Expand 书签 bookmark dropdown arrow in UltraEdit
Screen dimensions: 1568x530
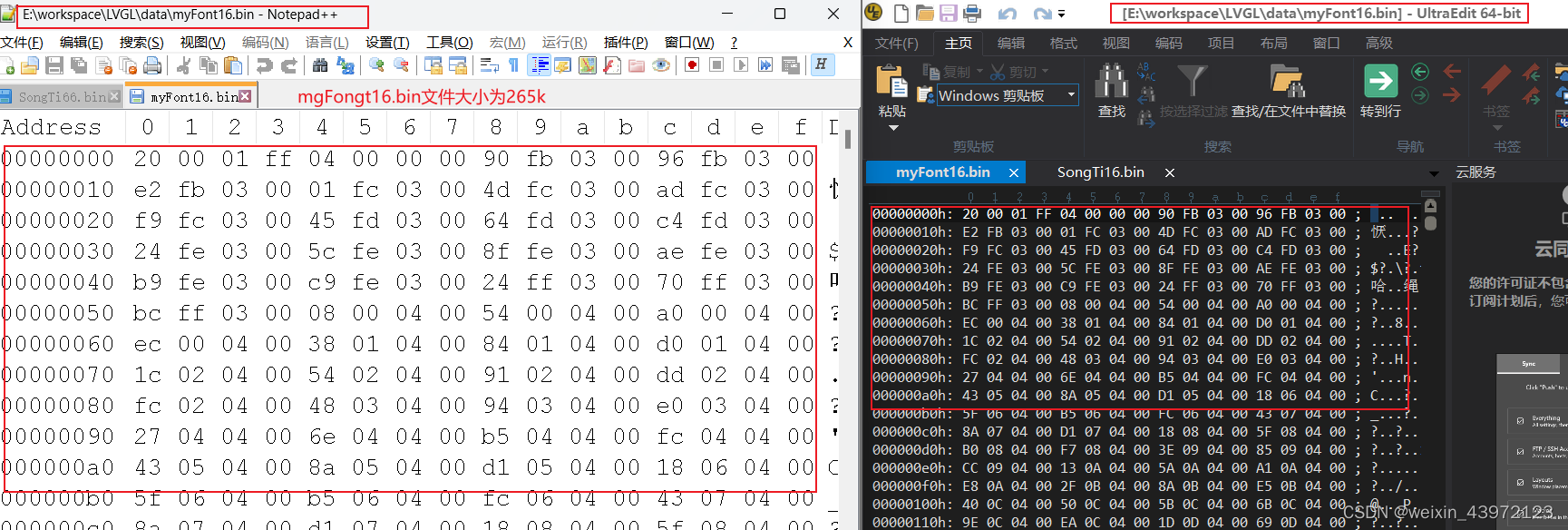[1496, 128]
